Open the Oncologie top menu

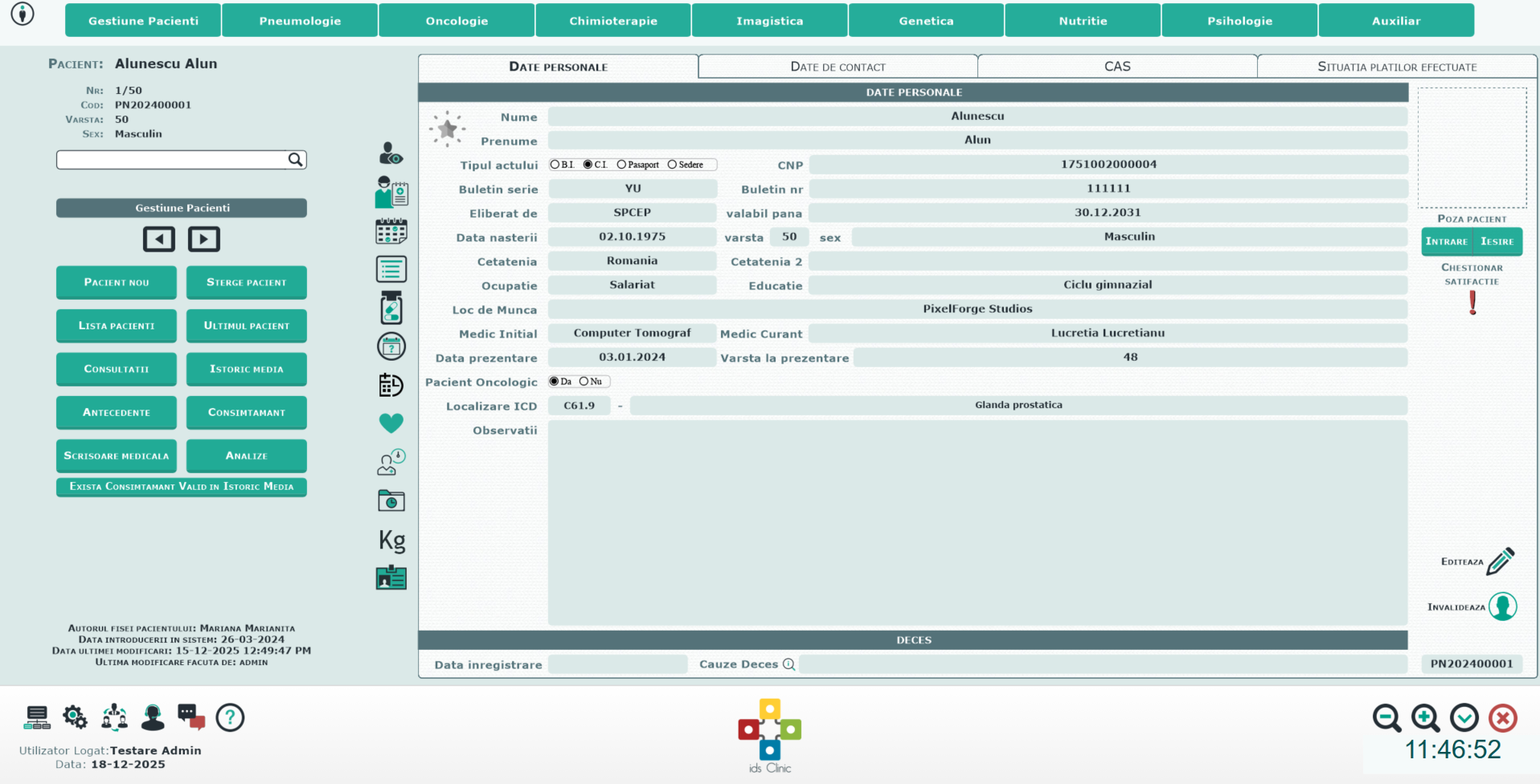coord(457,21)
